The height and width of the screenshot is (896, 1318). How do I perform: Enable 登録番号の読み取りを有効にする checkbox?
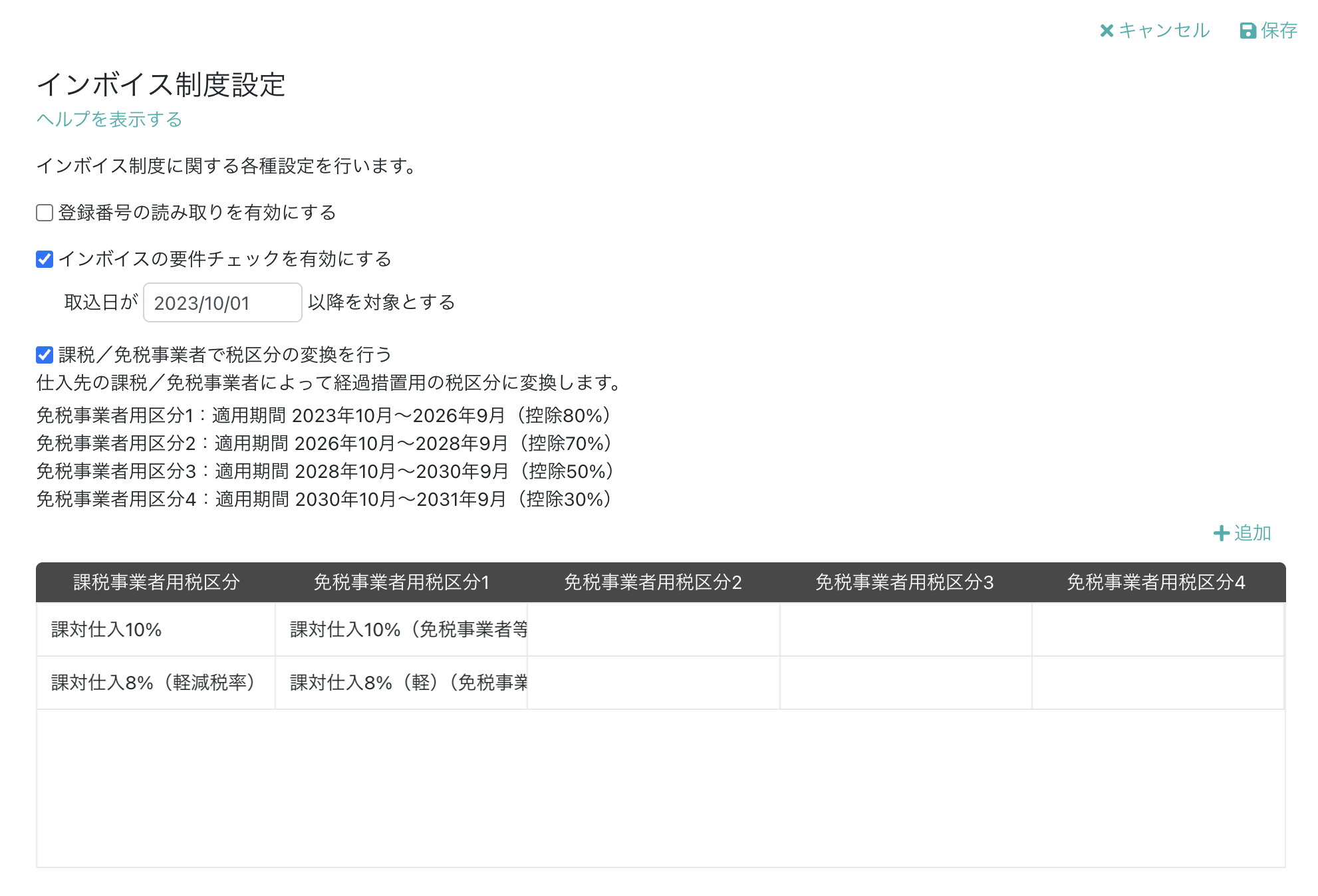point(45,213)
